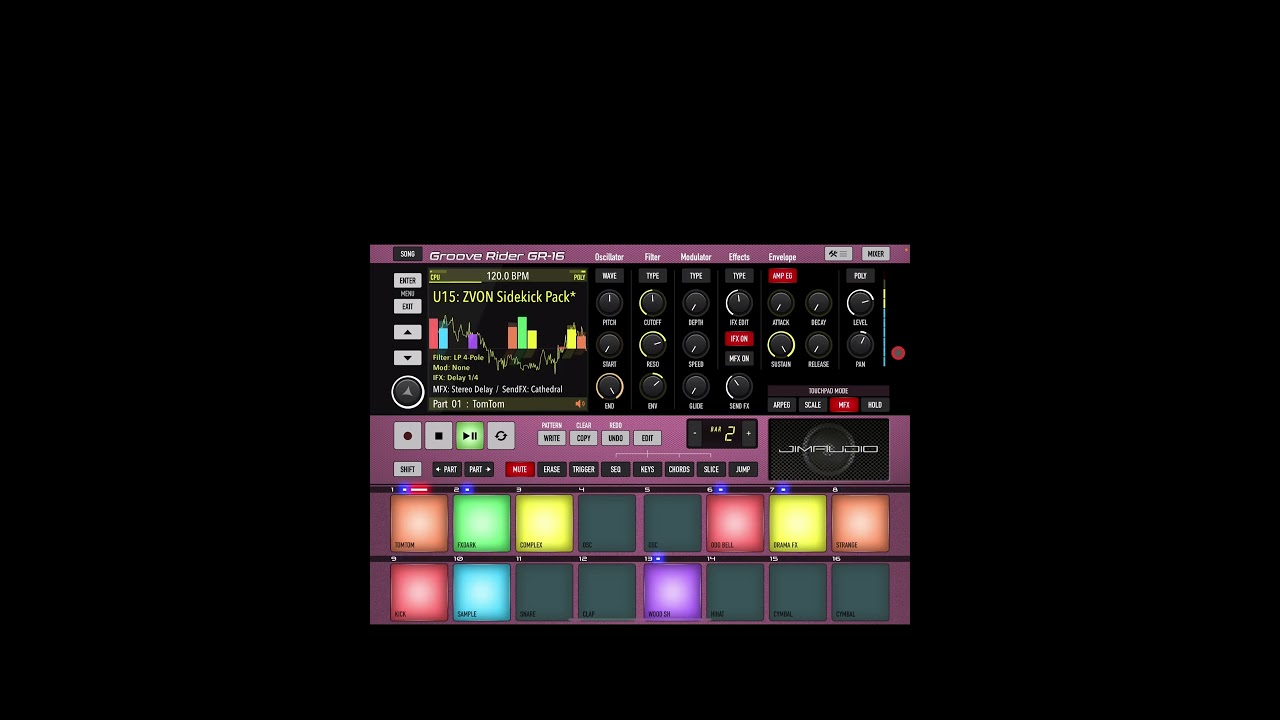The height and width of the screenshot is (720, 1280).
Task: Click the GLIDE knob
Action: pos(696,387)
